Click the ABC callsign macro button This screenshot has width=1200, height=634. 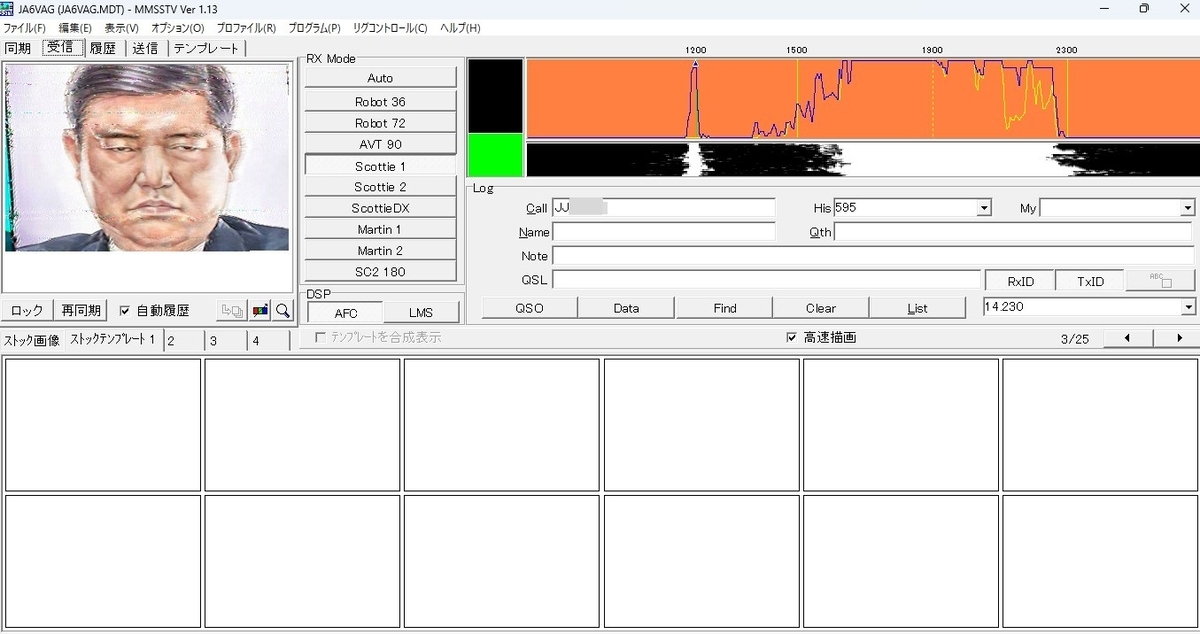pos(1160,281)
